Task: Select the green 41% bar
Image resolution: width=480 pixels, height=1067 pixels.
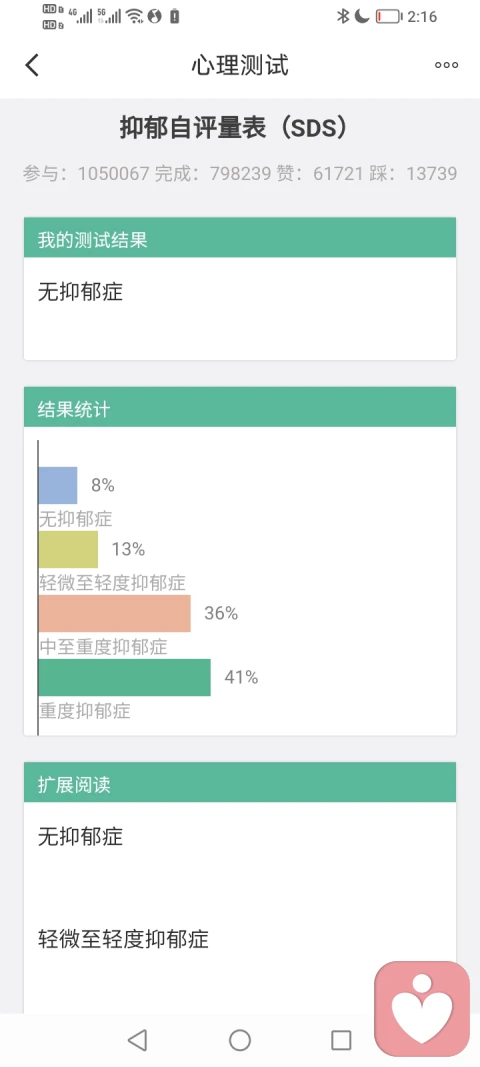Action: pyautogui.click(x=125, y=677)
